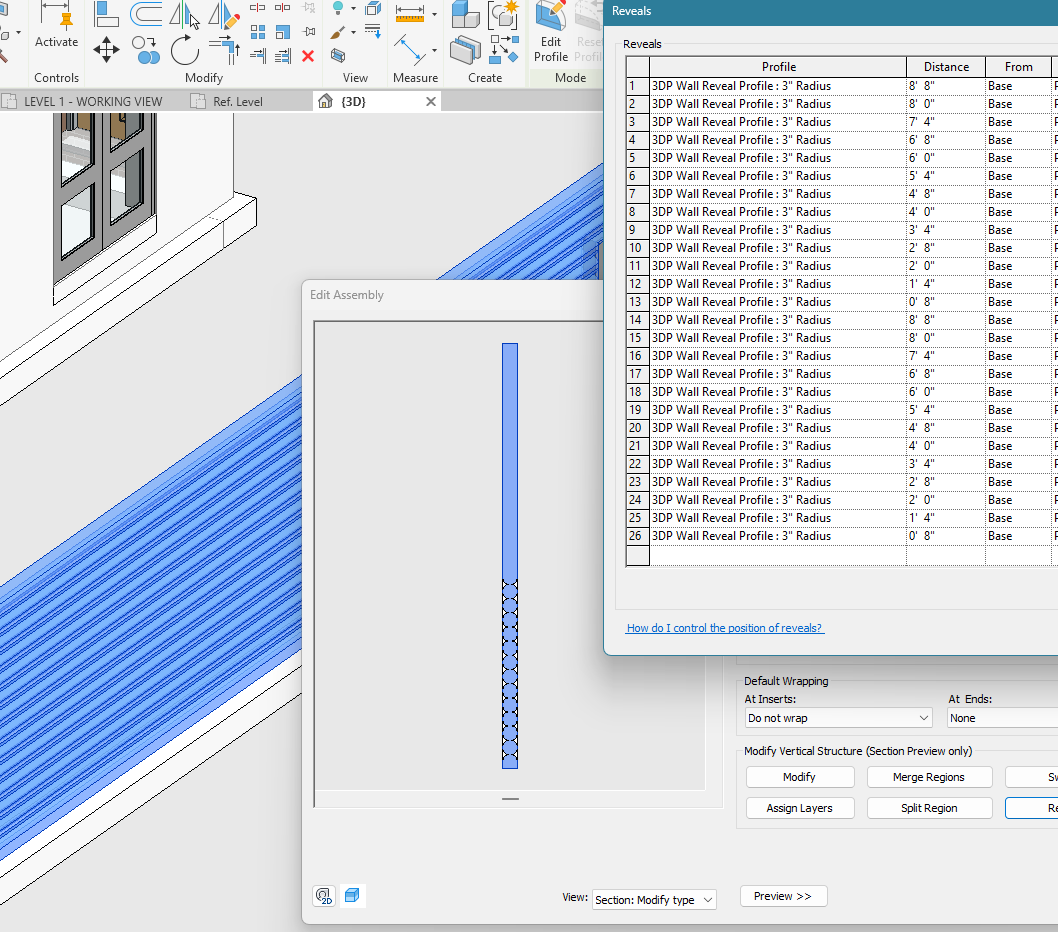Click the empty new row below row 26
1058x932 pixels.
[841, 555]
